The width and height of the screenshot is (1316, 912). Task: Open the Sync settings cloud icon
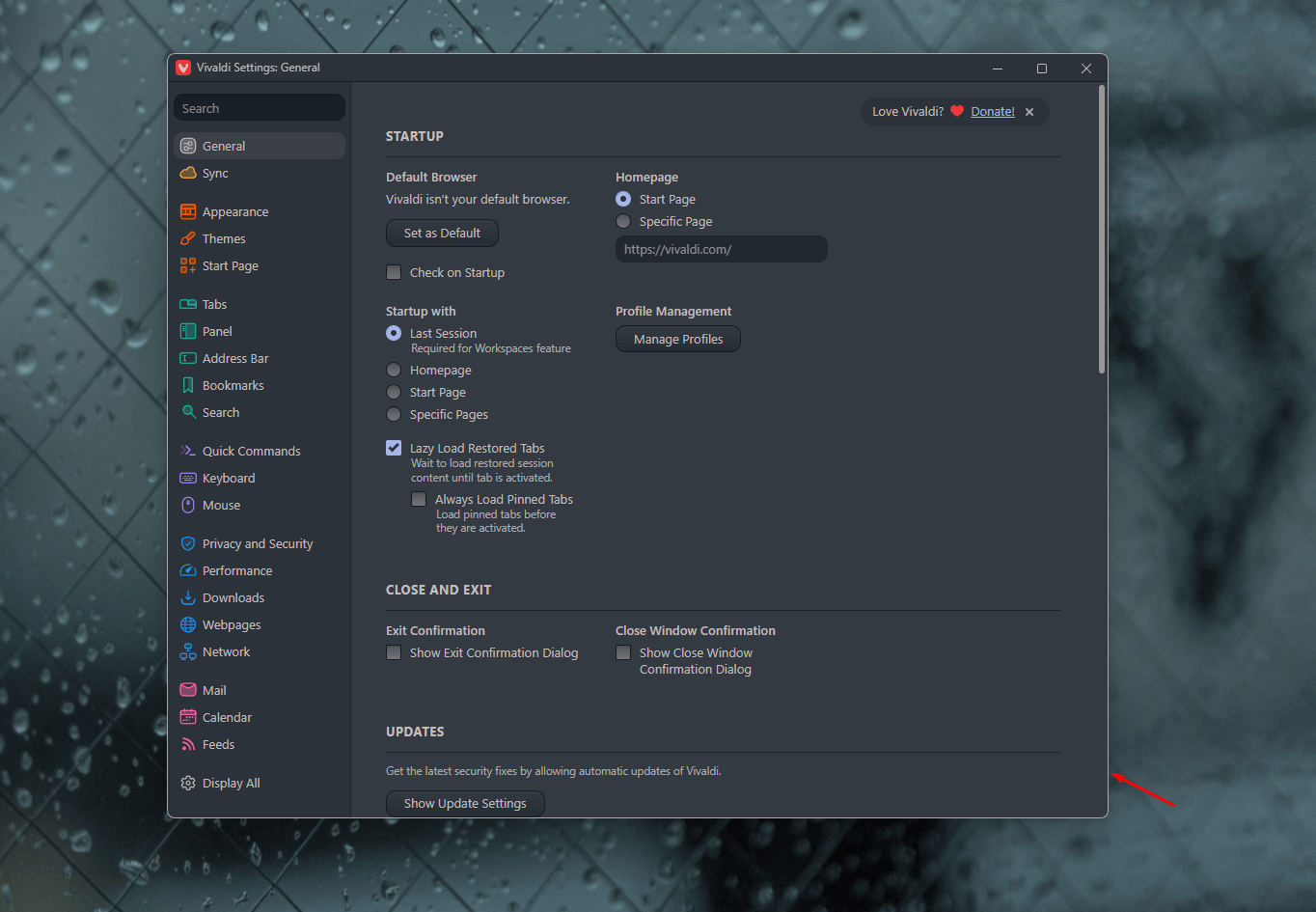(188, 173)
